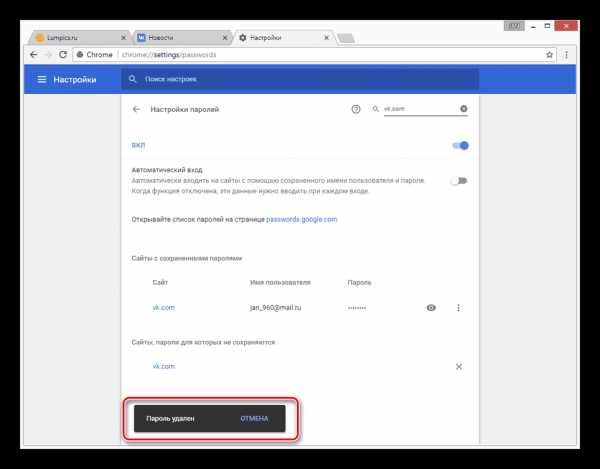This screenshot has height=469, width=600.
Task: Switch to the Новости tab
Action: click(180, 37)
